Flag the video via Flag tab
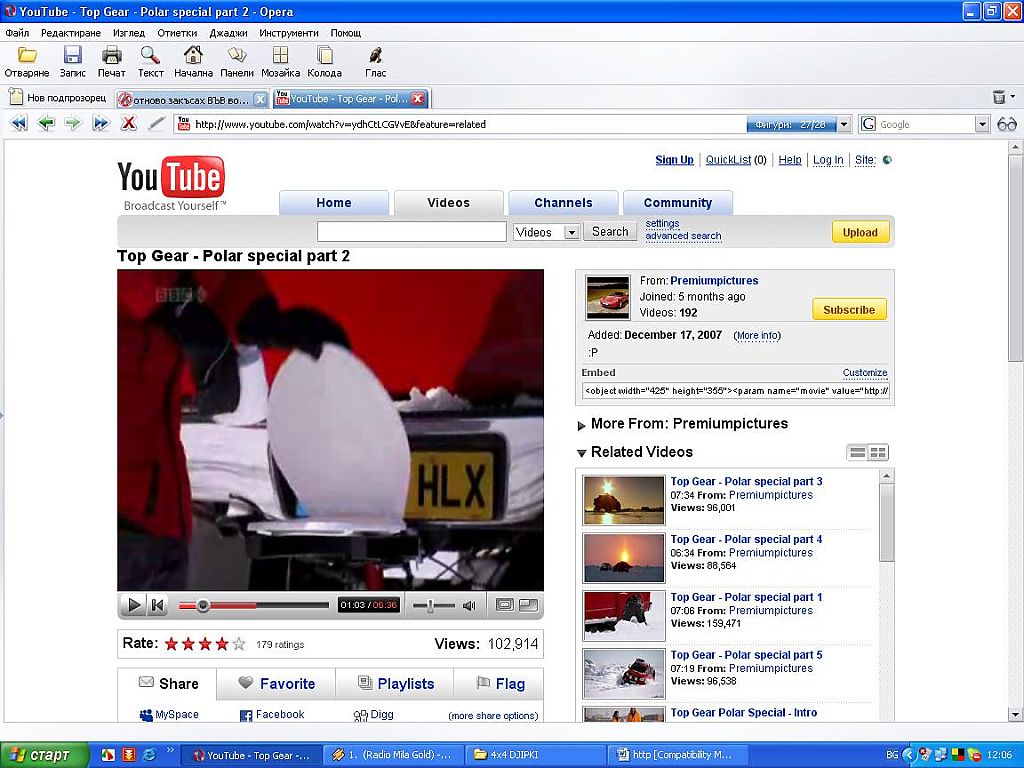The height and width of the screenshot is (768, 1024). pos(500,684)
